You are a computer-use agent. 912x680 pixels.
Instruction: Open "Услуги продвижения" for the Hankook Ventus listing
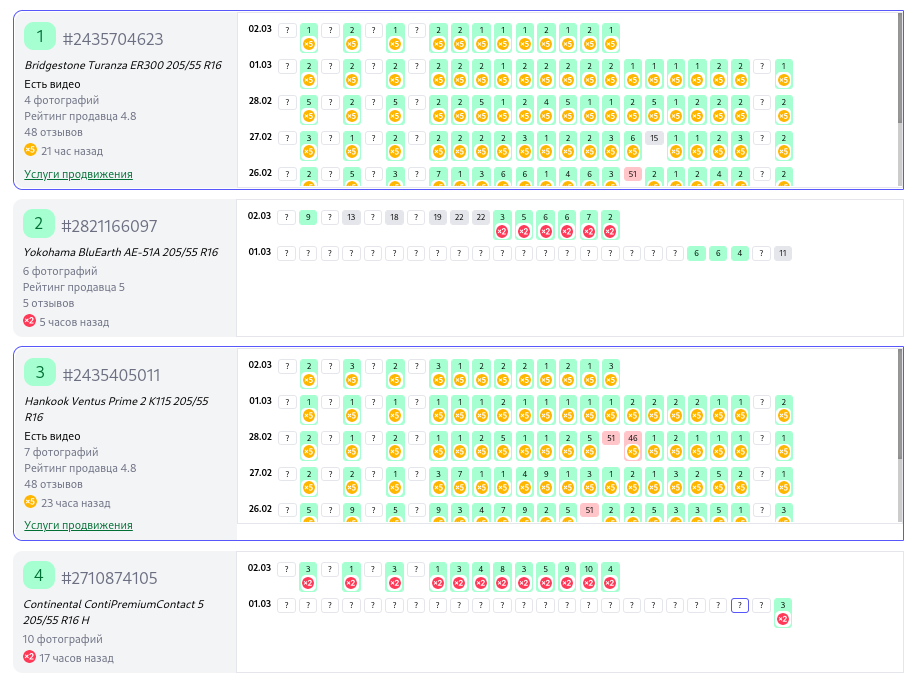tap(78, 525)
